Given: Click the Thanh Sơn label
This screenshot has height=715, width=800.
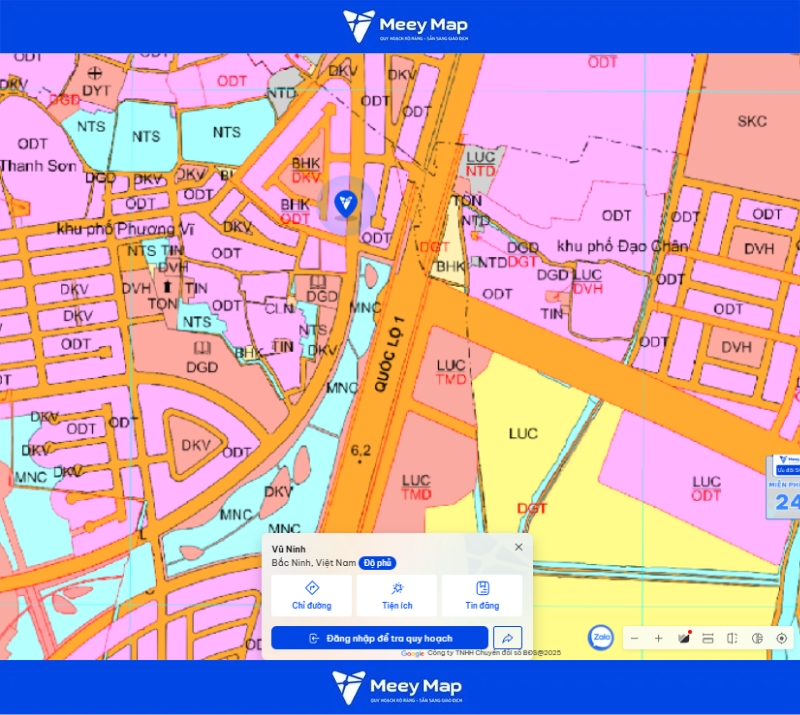Looking at the screenshot, I should [x=39, y=166].
